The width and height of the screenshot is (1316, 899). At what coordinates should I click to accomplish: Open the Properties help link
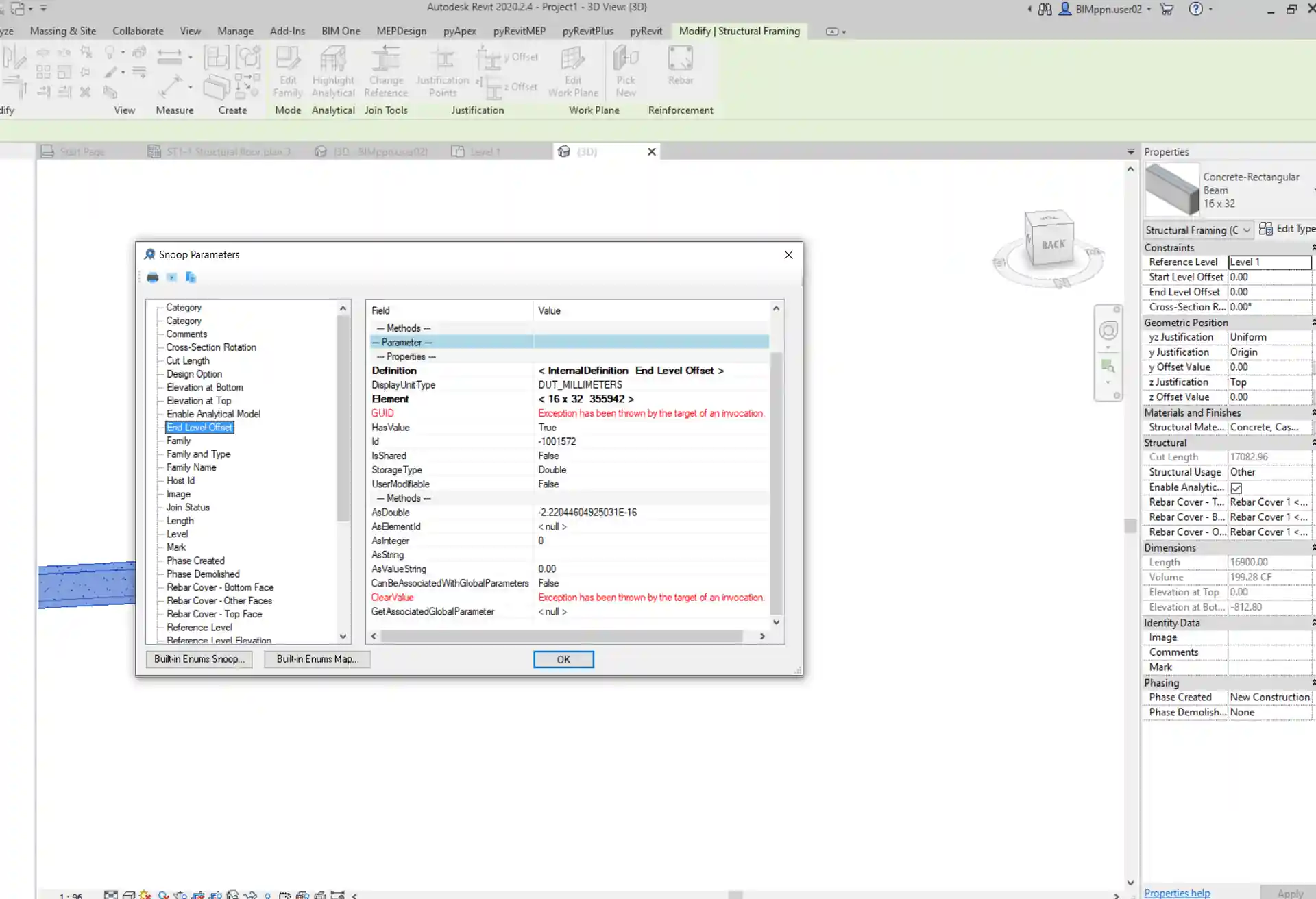[x=1176, y=893]
